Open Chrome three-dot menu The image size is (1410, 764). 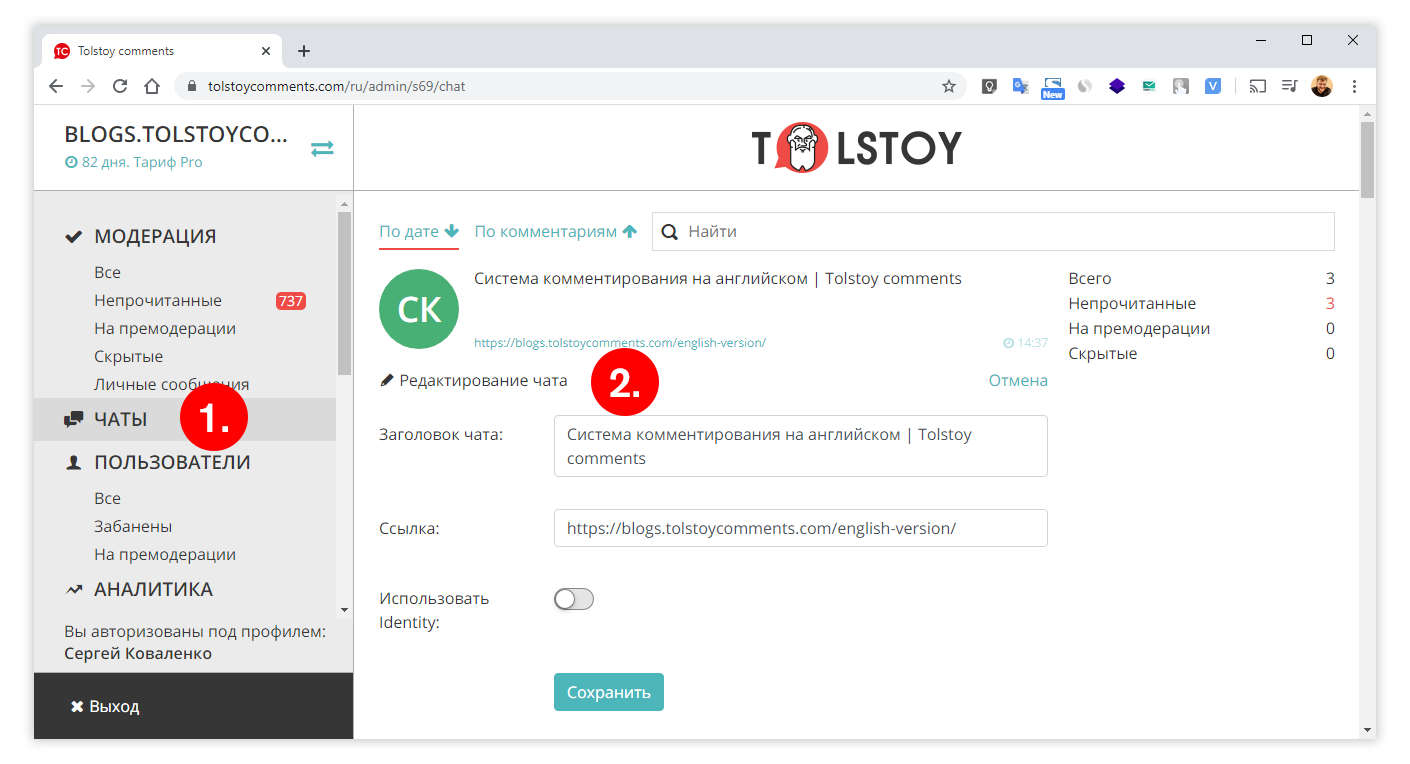point(1354,86)
